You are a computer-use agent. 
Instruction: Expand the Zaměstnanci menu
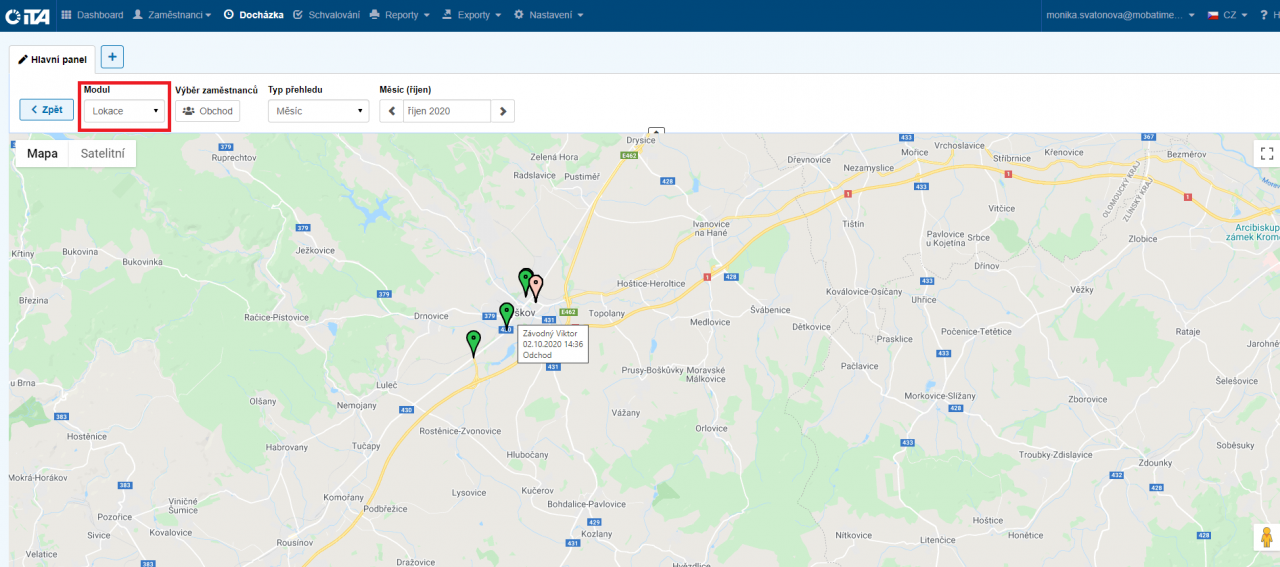click(x=172, y=15)
